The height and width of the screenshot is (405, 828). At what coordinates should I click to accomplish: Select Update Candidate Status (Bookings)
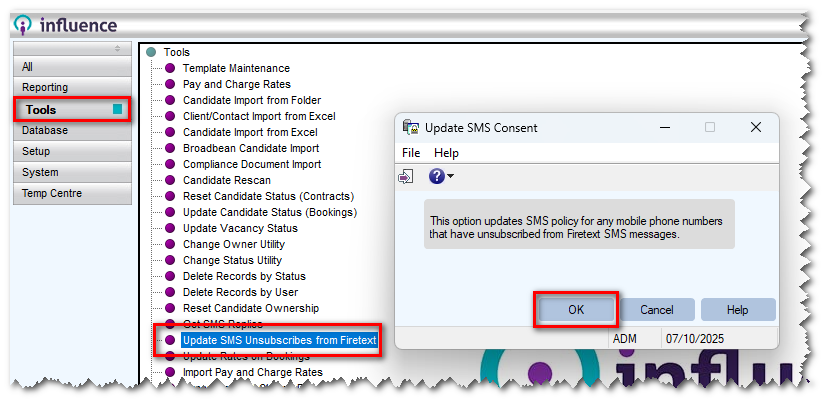(270, 212)
